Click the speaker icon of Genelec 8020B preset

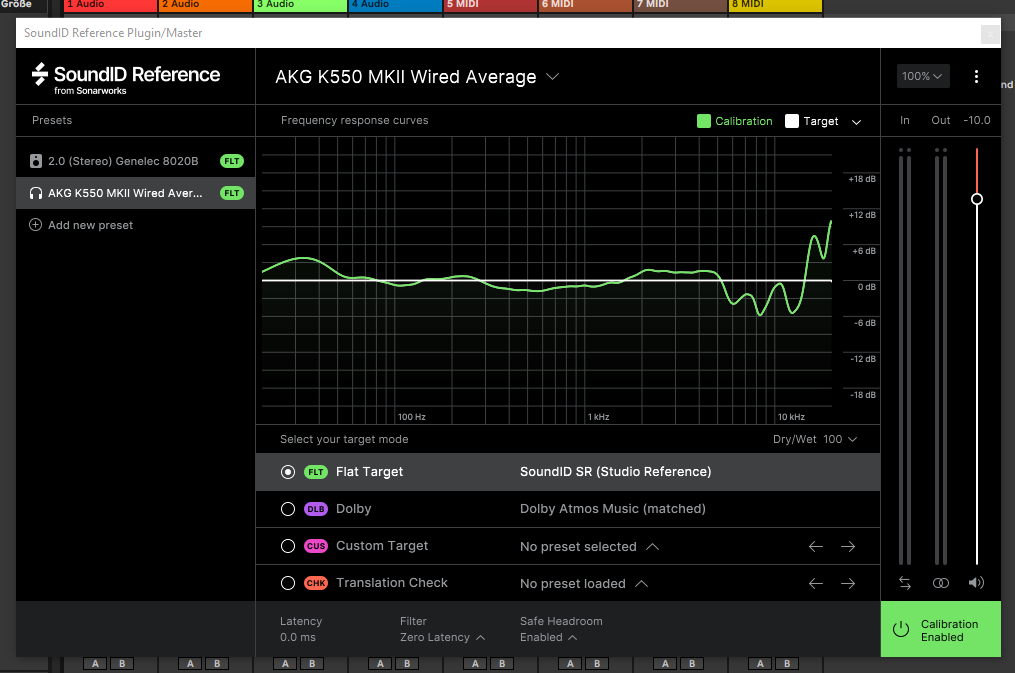pyautogui.click(x=36, y=161)
